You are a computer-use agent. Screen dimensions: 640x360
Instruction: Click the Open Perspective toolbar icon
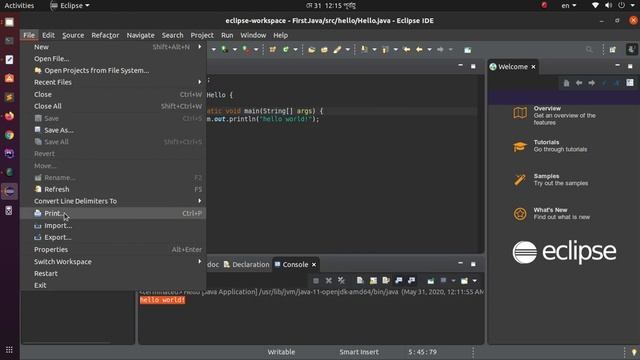[x=613, y=49]
